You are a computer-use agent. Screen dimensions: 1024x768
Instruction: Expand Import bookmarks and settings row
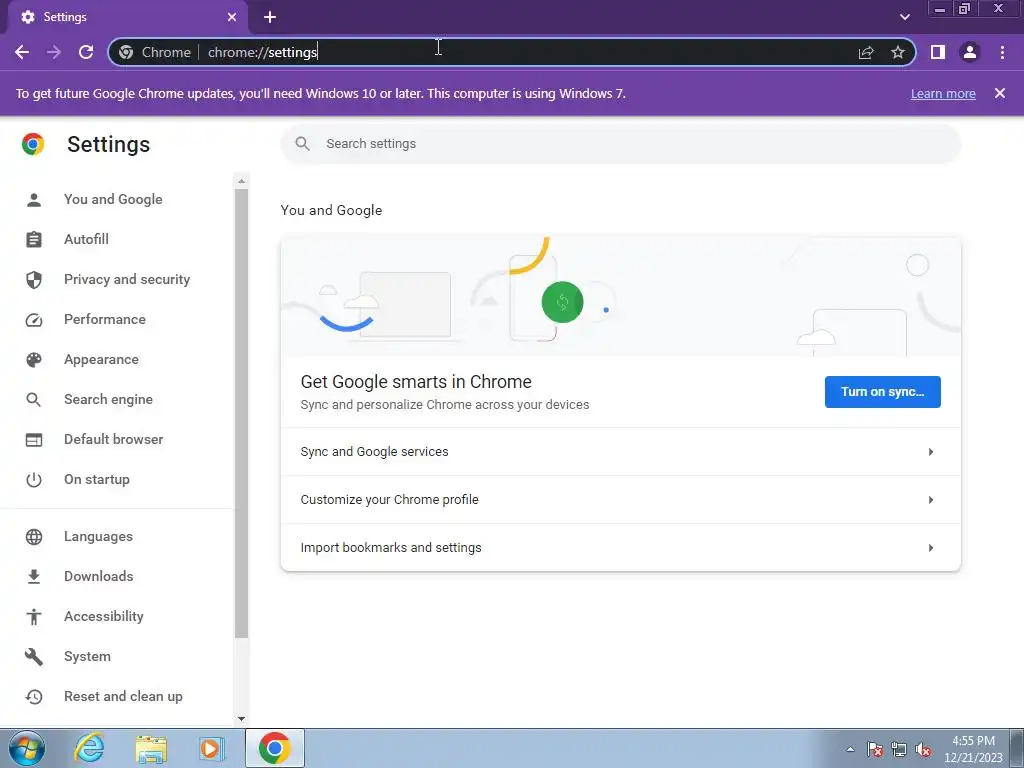tap(620, 547)
